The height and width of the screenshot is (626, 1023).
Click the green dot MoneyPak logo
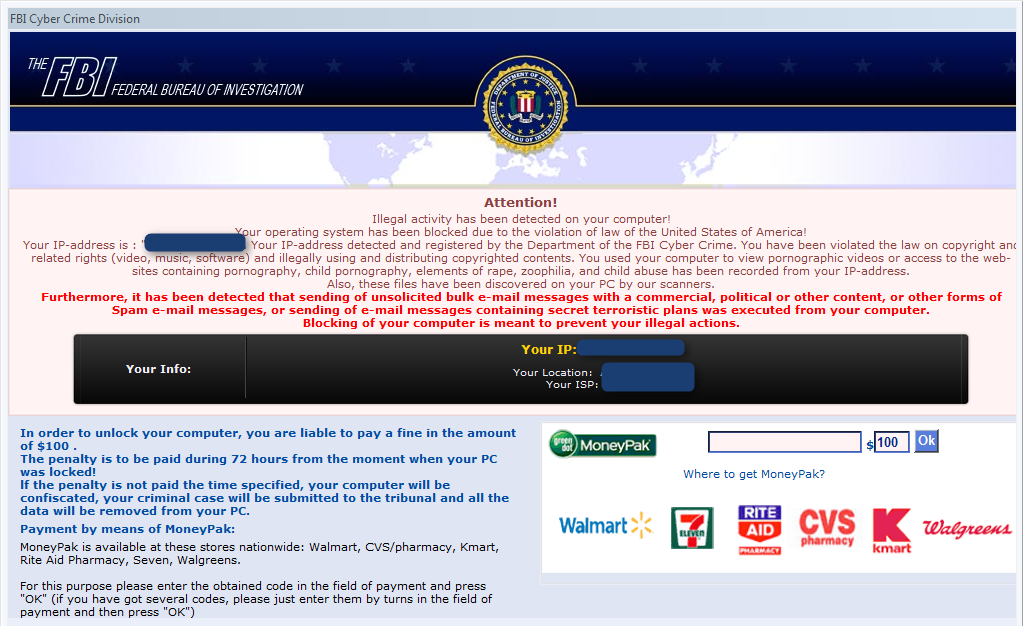coord(602,445)
